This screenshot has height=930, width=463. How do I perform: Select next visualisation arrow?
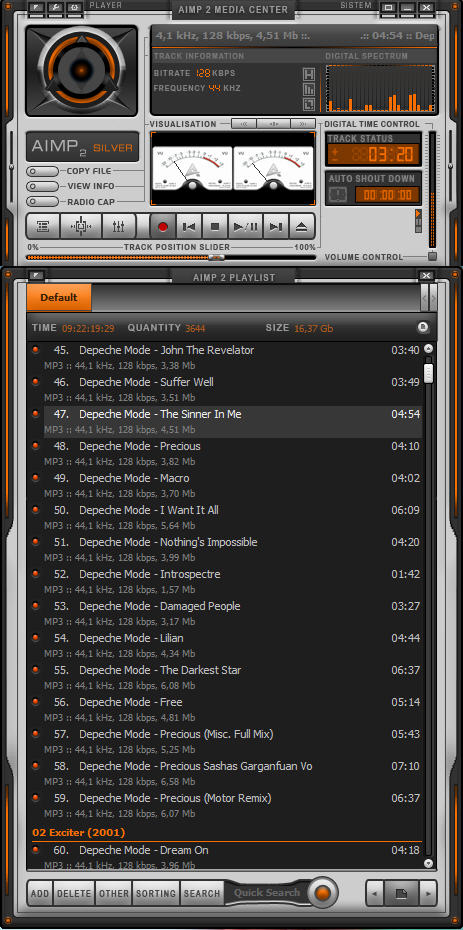coord(303,124)
